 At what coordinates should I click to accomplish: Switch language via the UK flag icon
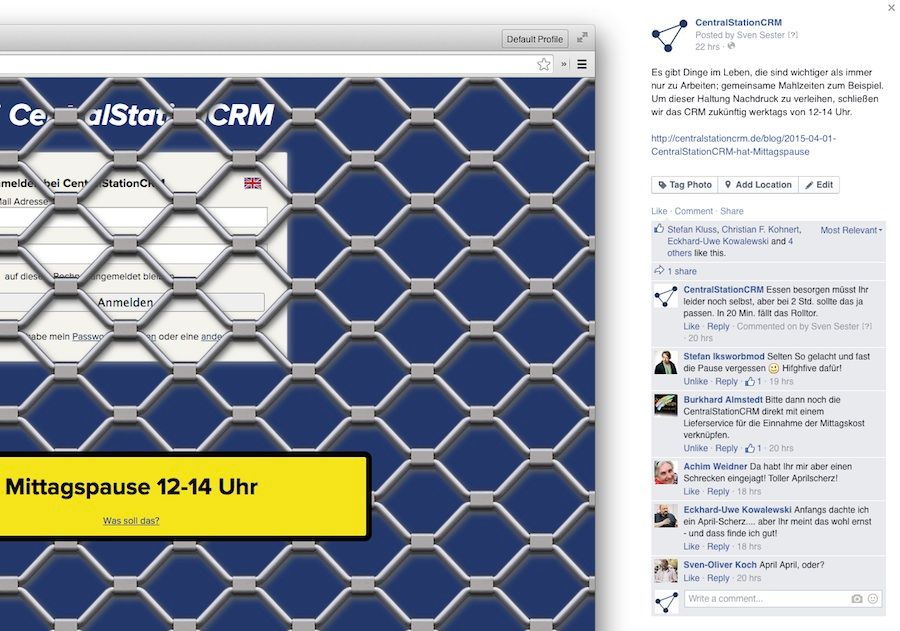click(x=253, y=183)
